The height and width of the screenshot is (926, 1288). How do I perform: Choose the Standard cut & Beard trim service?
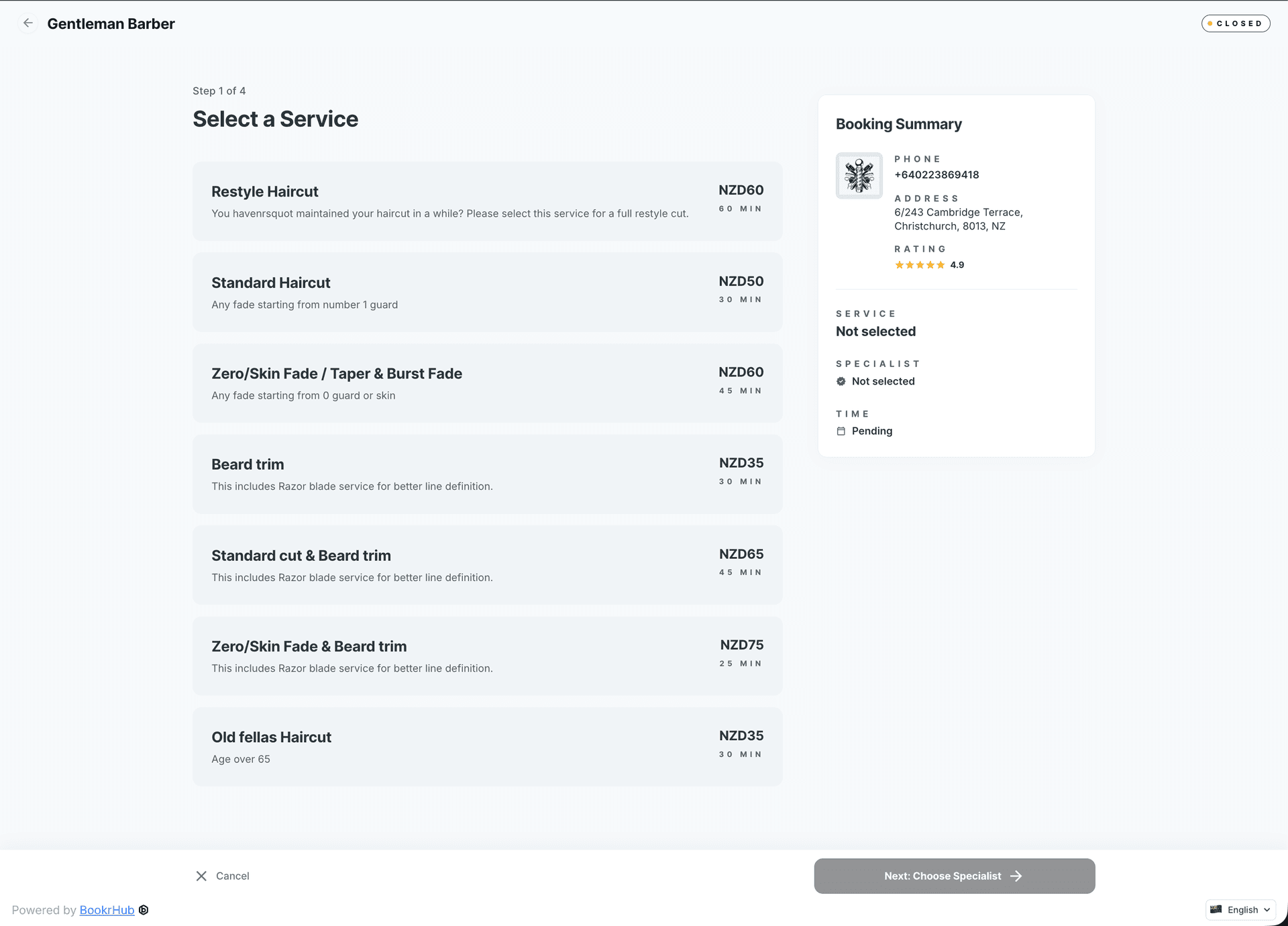coord(487,564)
